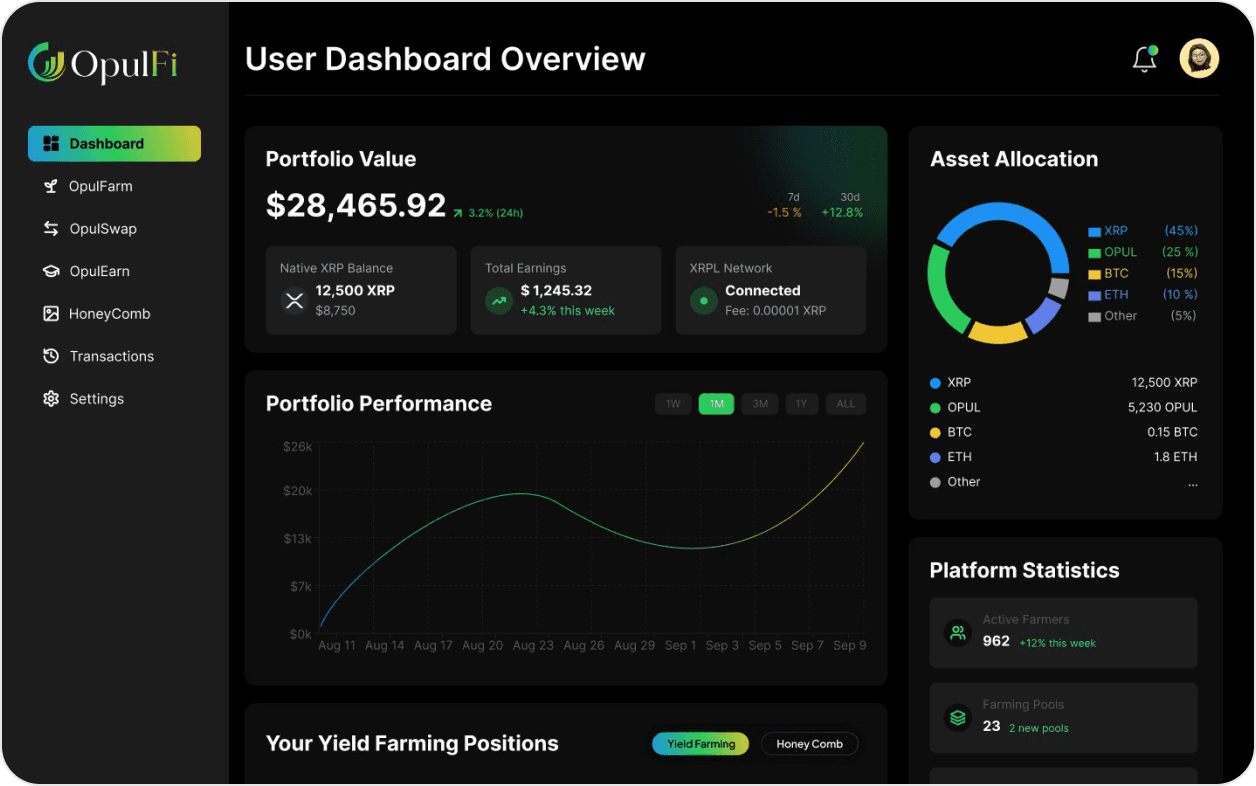
Task: Click the ellipsis in the Other holdings row
Action: 1192,484
